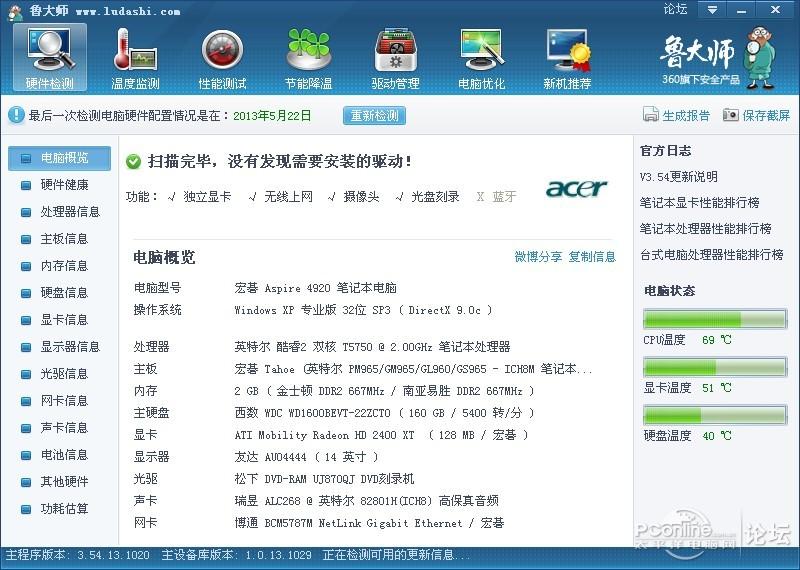Click the 西数 WDC WD1600BEVT hard disk value

click(x=384, y=413)
